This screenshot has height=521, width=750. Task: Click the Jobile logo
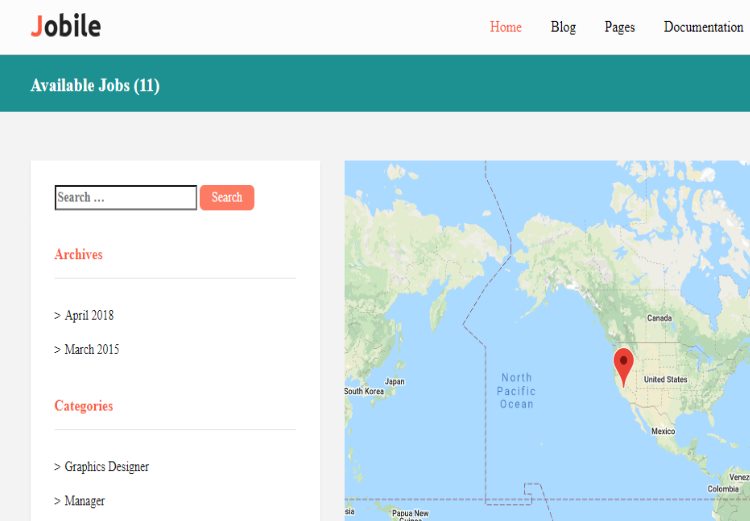click(66, 26)
